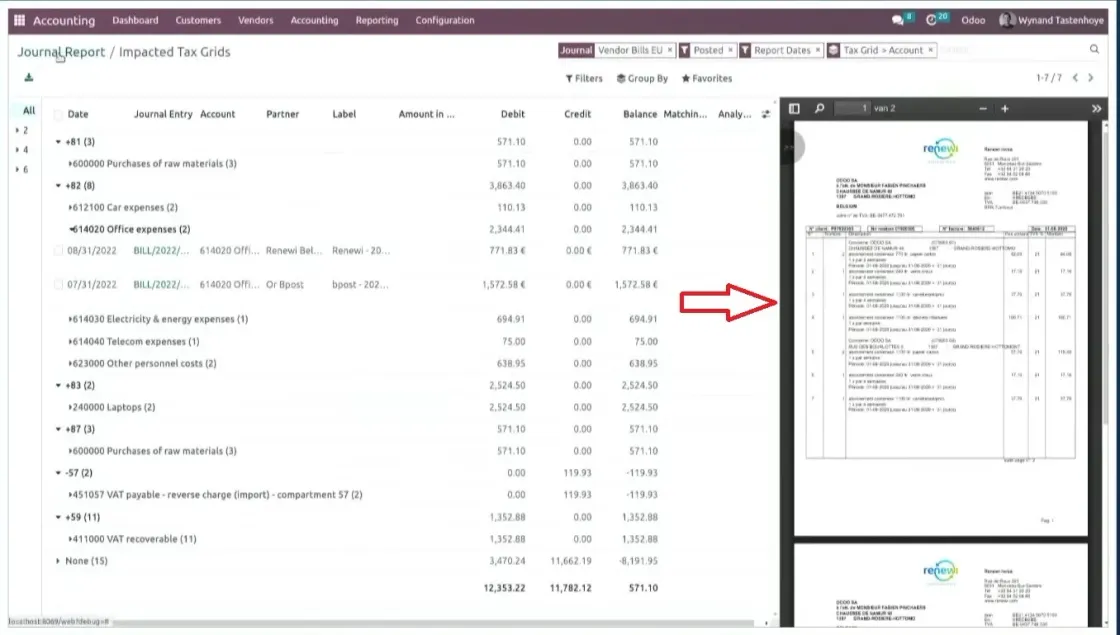The image size is (1120, 635).
Task: Sort by the Date column header
Action: click(x=78, y=114)
